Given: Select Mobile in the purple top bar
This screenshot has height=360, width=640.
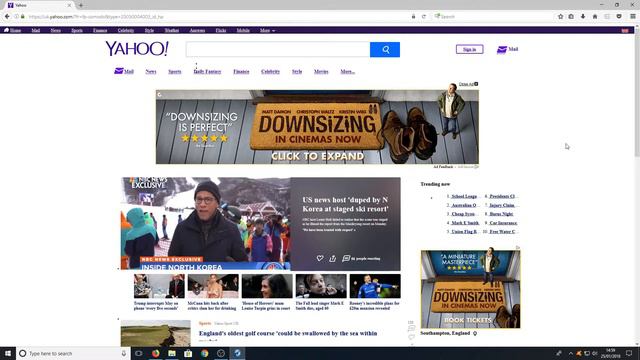Looking at the screenshot, I should [243, 31].
